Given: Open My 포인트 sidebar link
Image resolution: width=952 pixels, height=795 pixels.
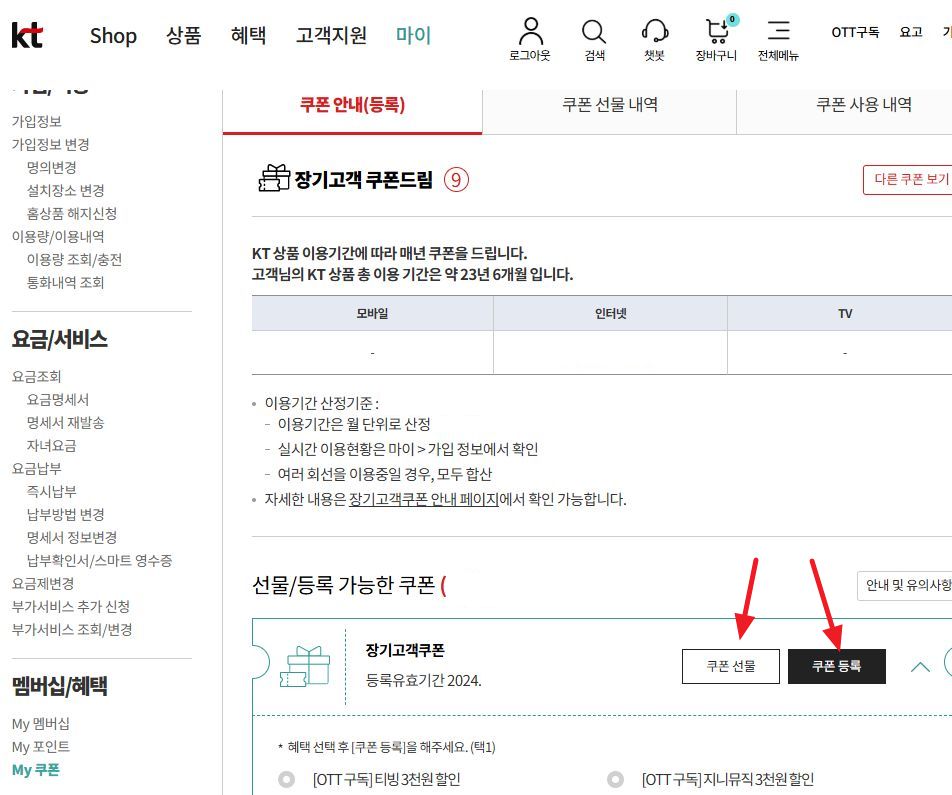Looking at the screenshot, I should [41, 747].
